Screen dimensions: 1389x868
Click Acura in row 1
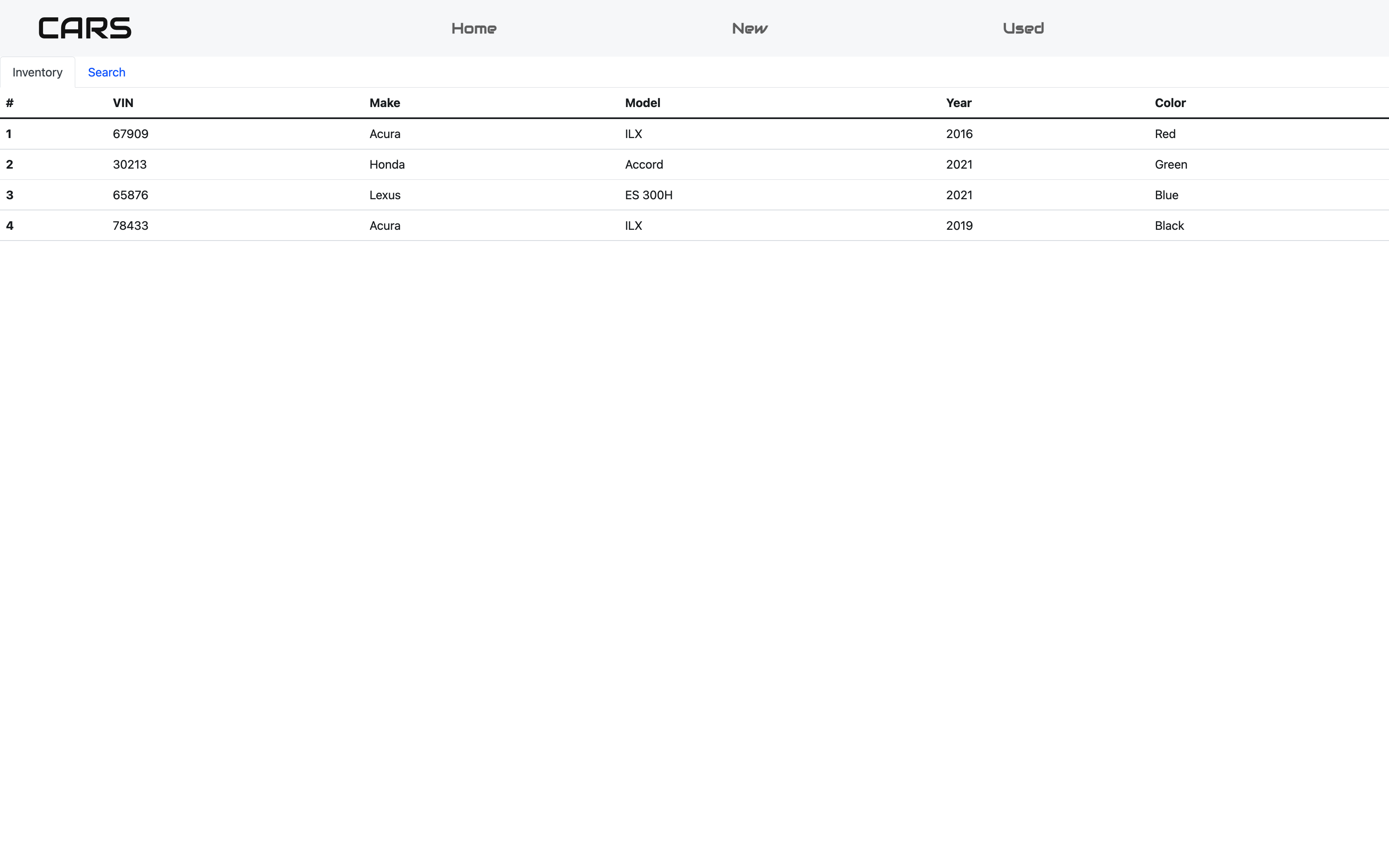384,134
